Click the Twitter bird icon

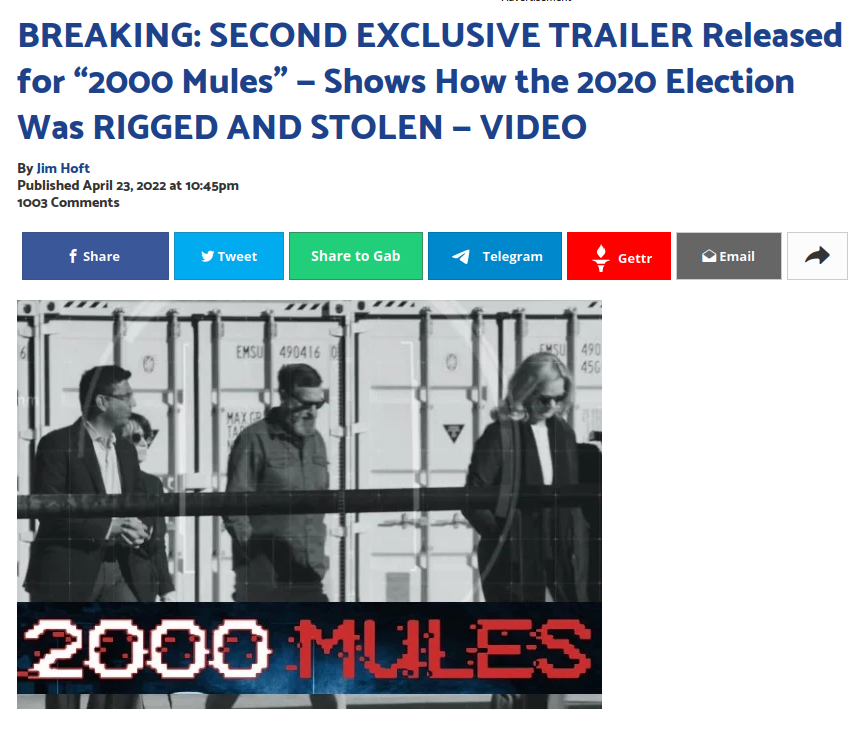point(207,256)
